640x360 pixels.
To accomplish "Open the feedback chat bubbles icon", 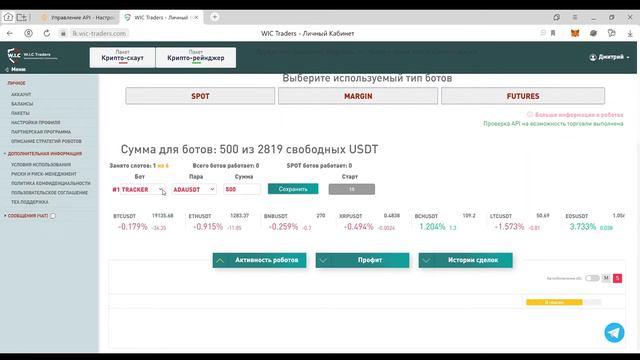I will pyautogui.click(x=611, y=33).
